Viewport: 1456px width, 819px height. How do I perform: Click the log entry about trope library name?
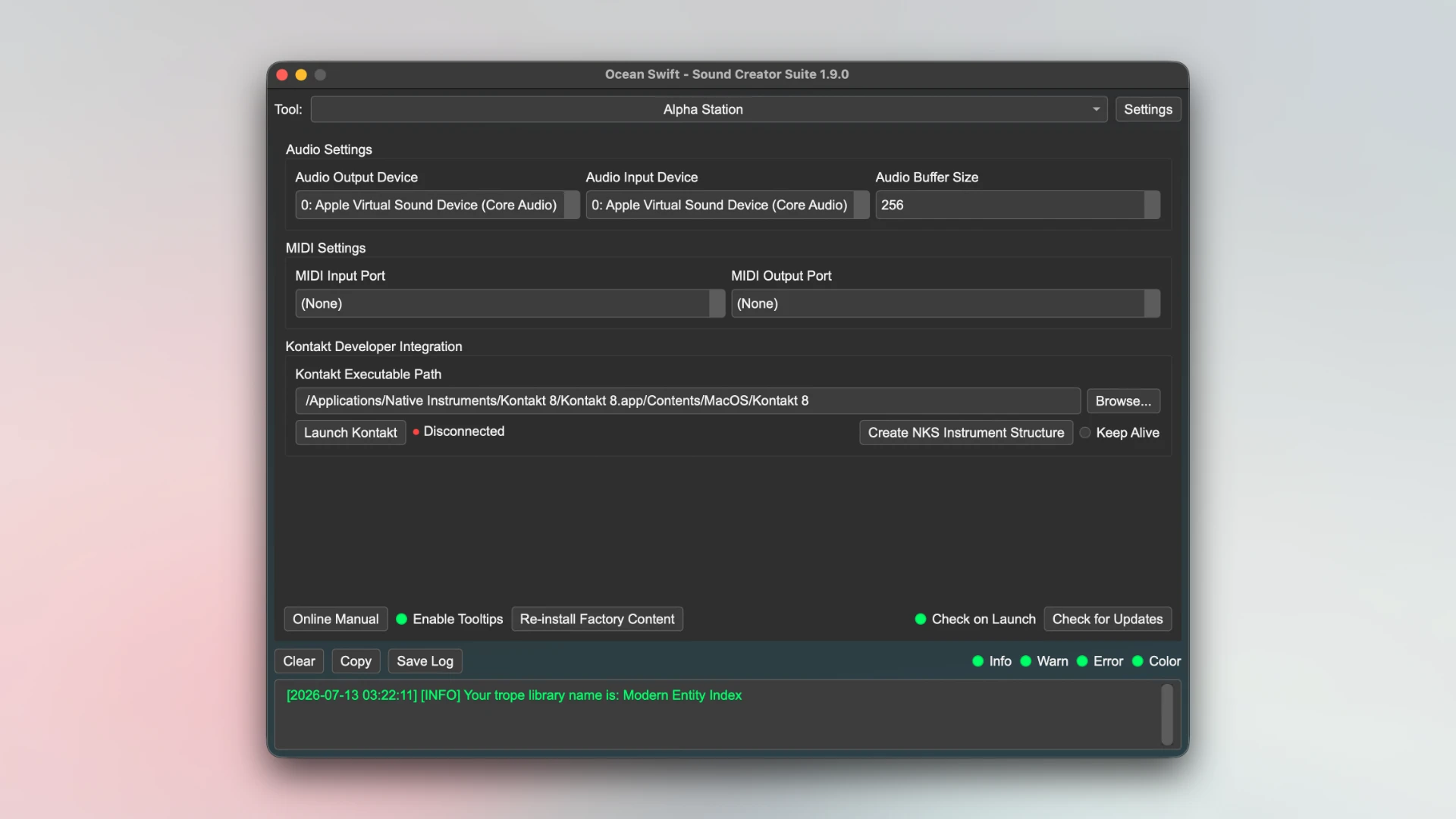pos(514,695)
